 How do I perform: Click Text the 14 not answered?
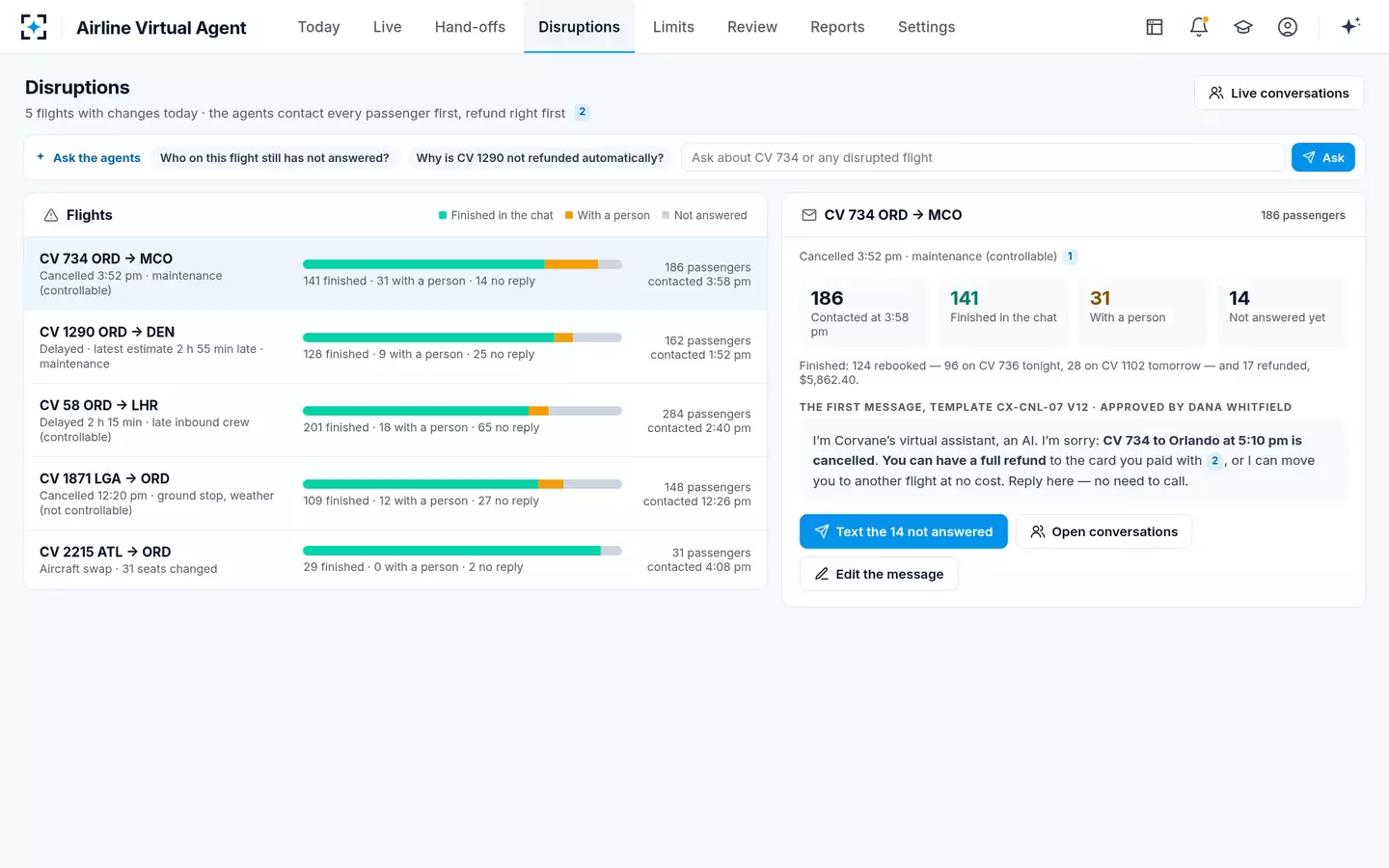click(903, 531)
